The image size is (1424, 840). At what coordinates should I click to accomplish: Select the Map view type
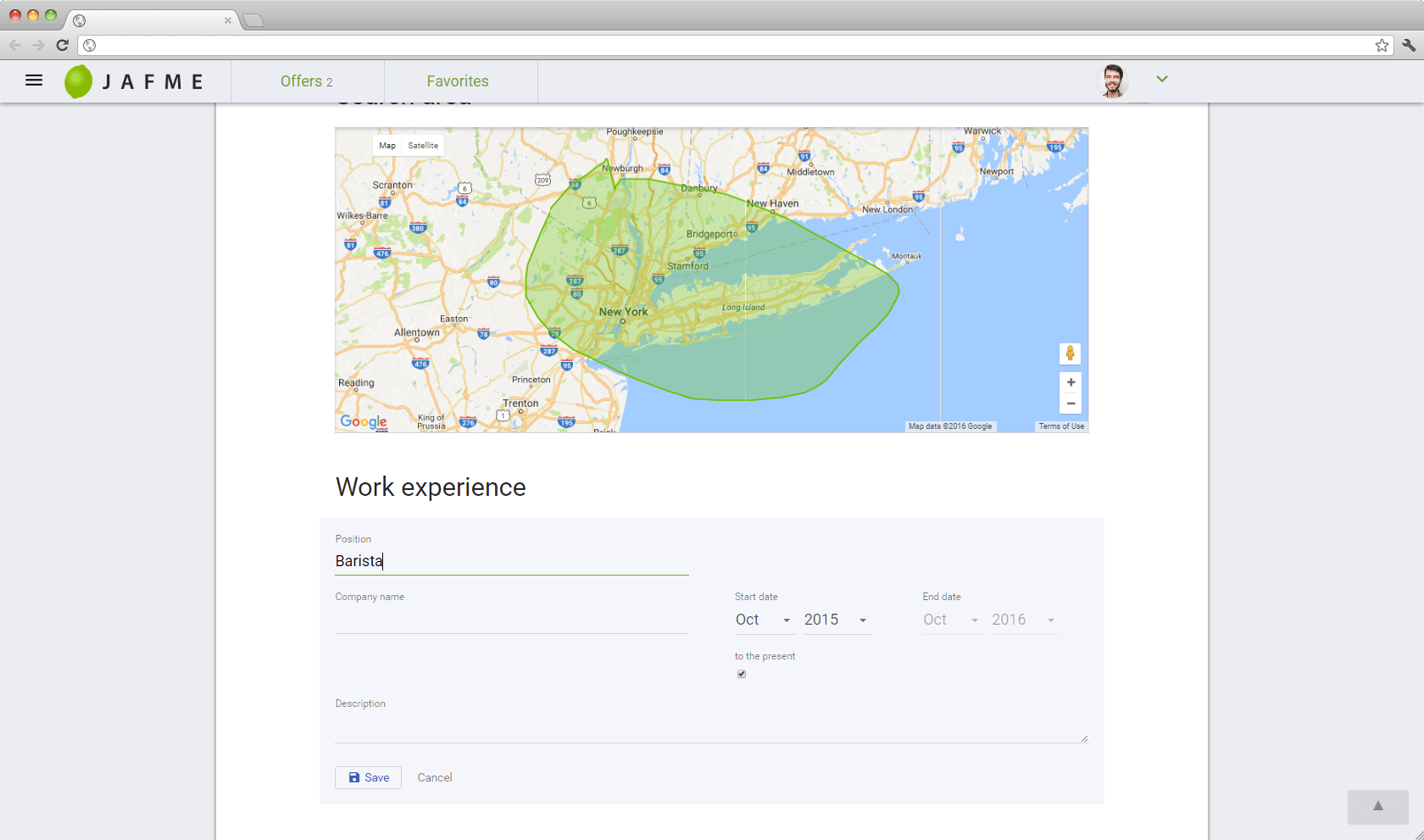(x=387, y=146)
